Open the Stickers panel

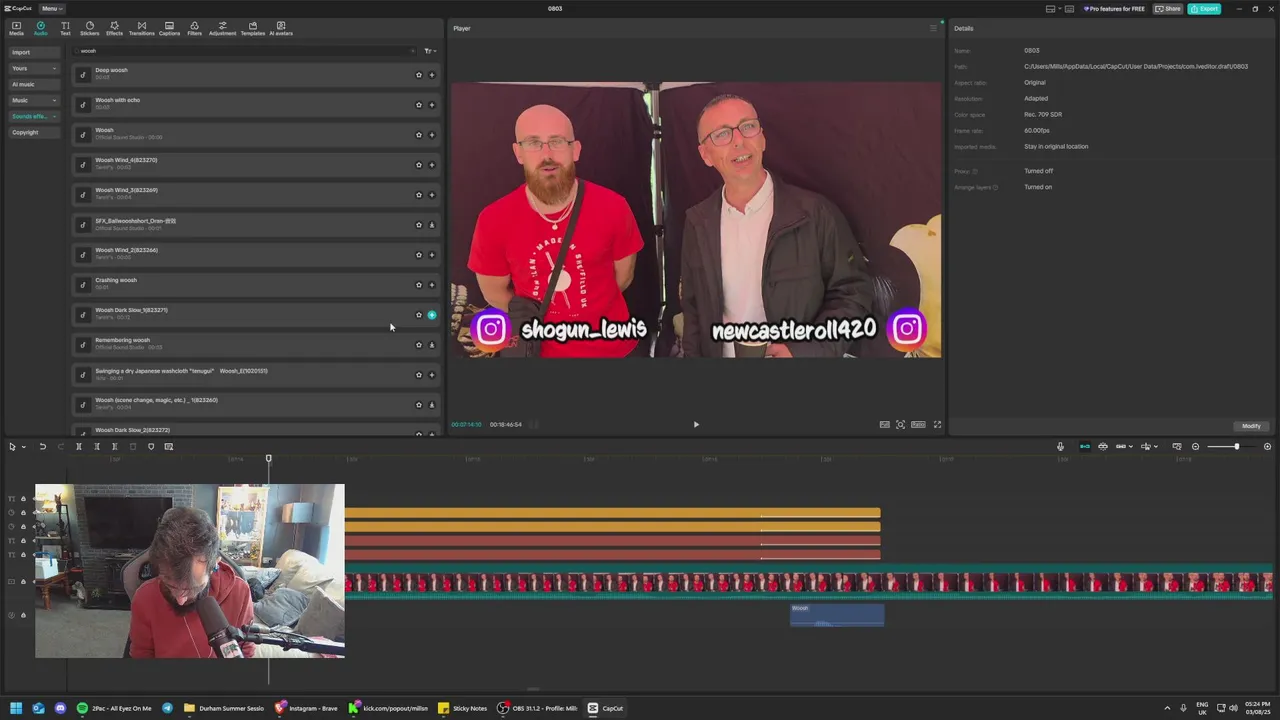pyautogui.click(x=89, y=28)
